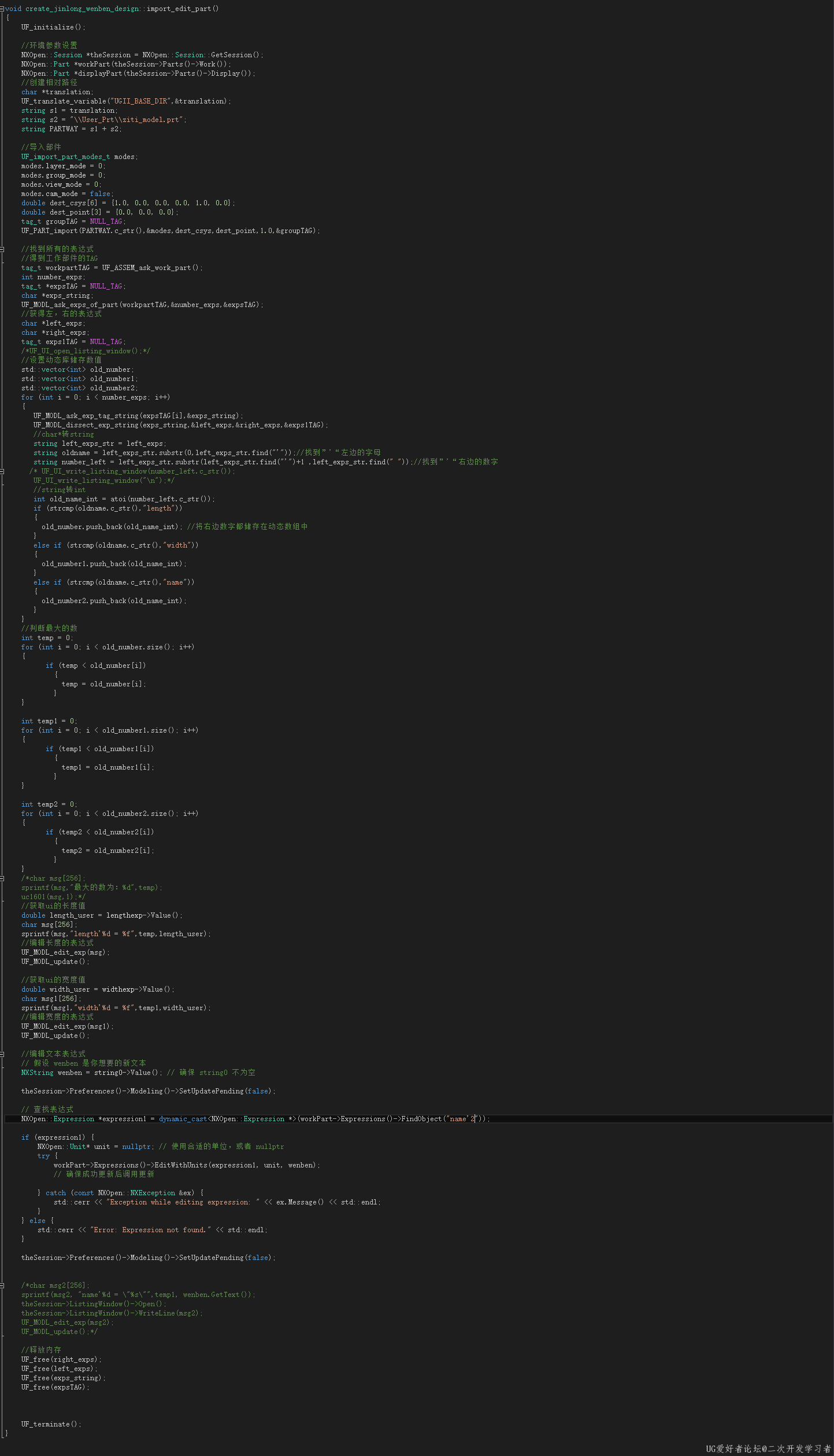This screenshot has width=834, height=1456.
Task: Click the UF_translate_variable call line
Action: tap(126, 101)
